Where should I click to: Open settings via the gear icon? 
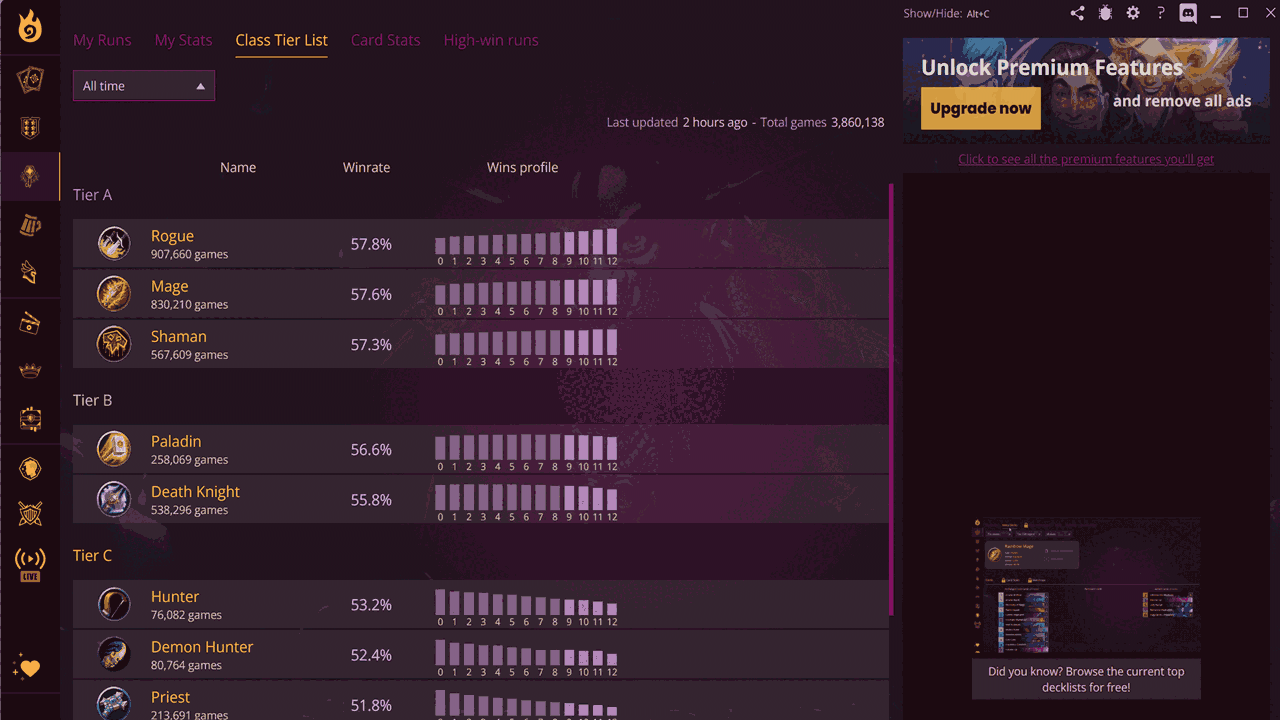pos(1133,13)
